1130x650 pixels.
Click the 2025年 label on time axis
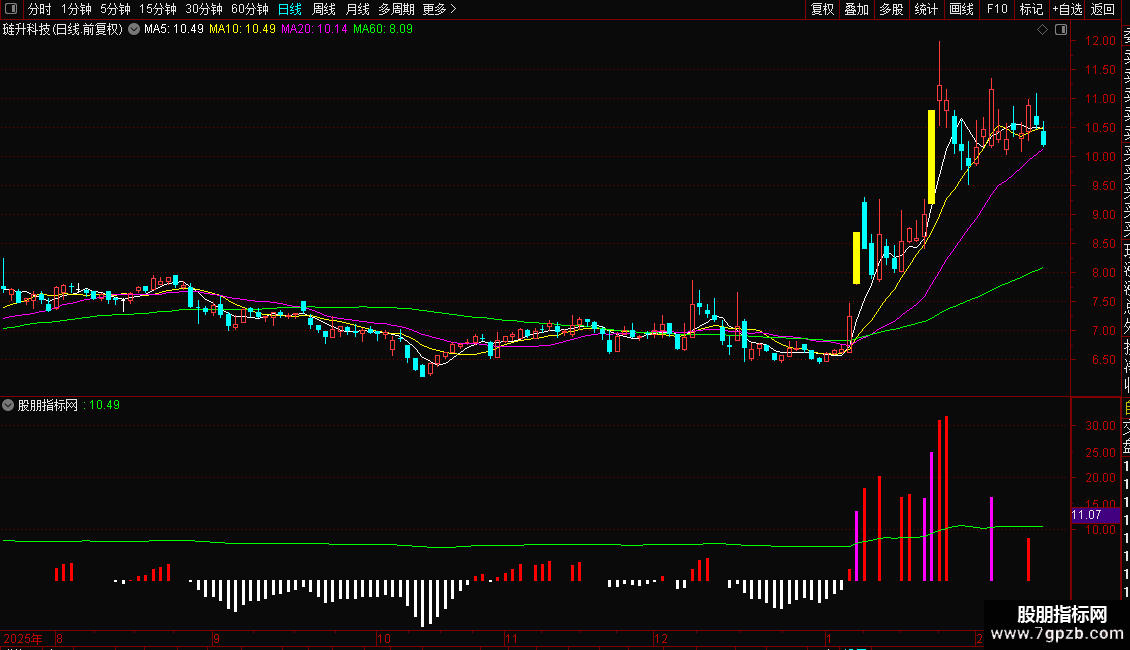tap(22, 638)
